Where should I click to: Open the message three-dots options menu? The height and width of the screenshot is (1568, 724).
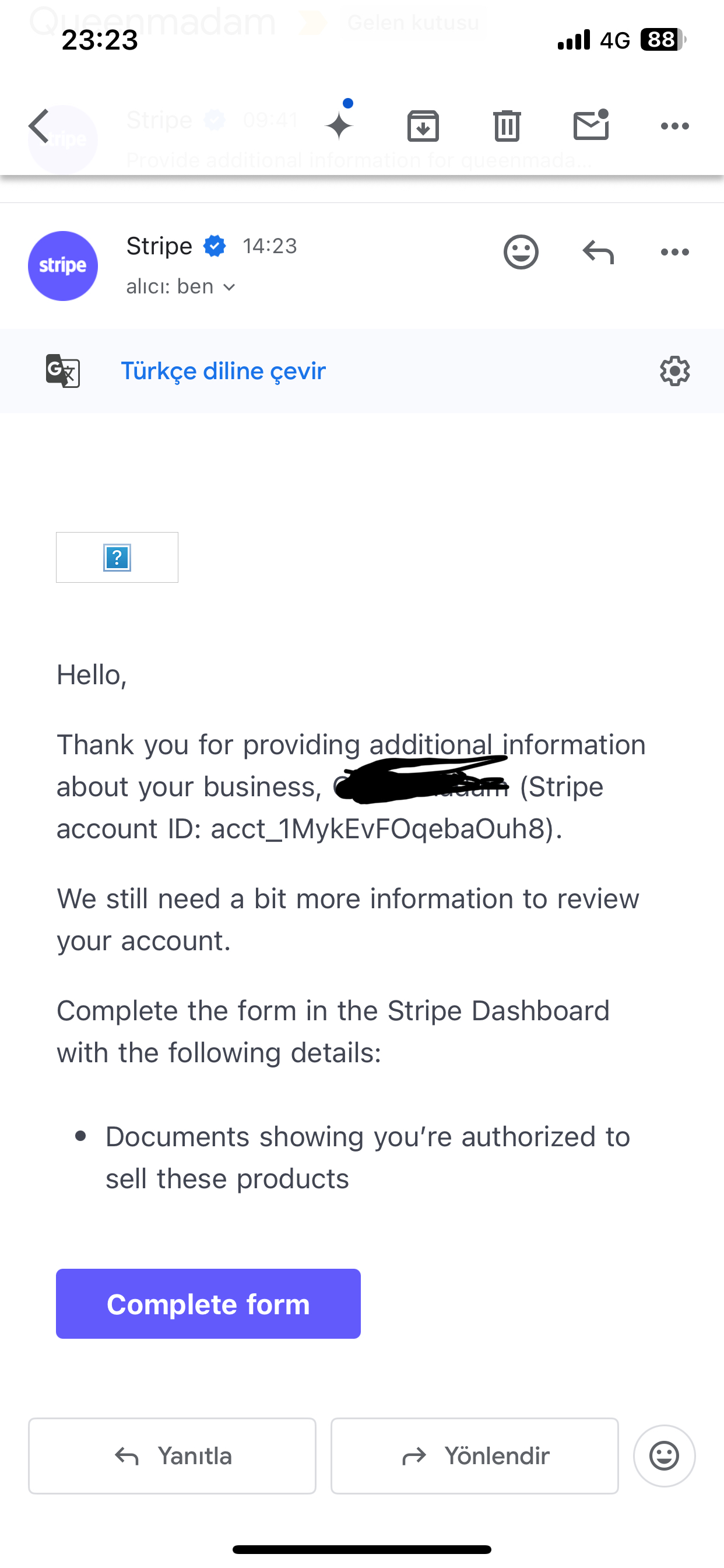674,251
